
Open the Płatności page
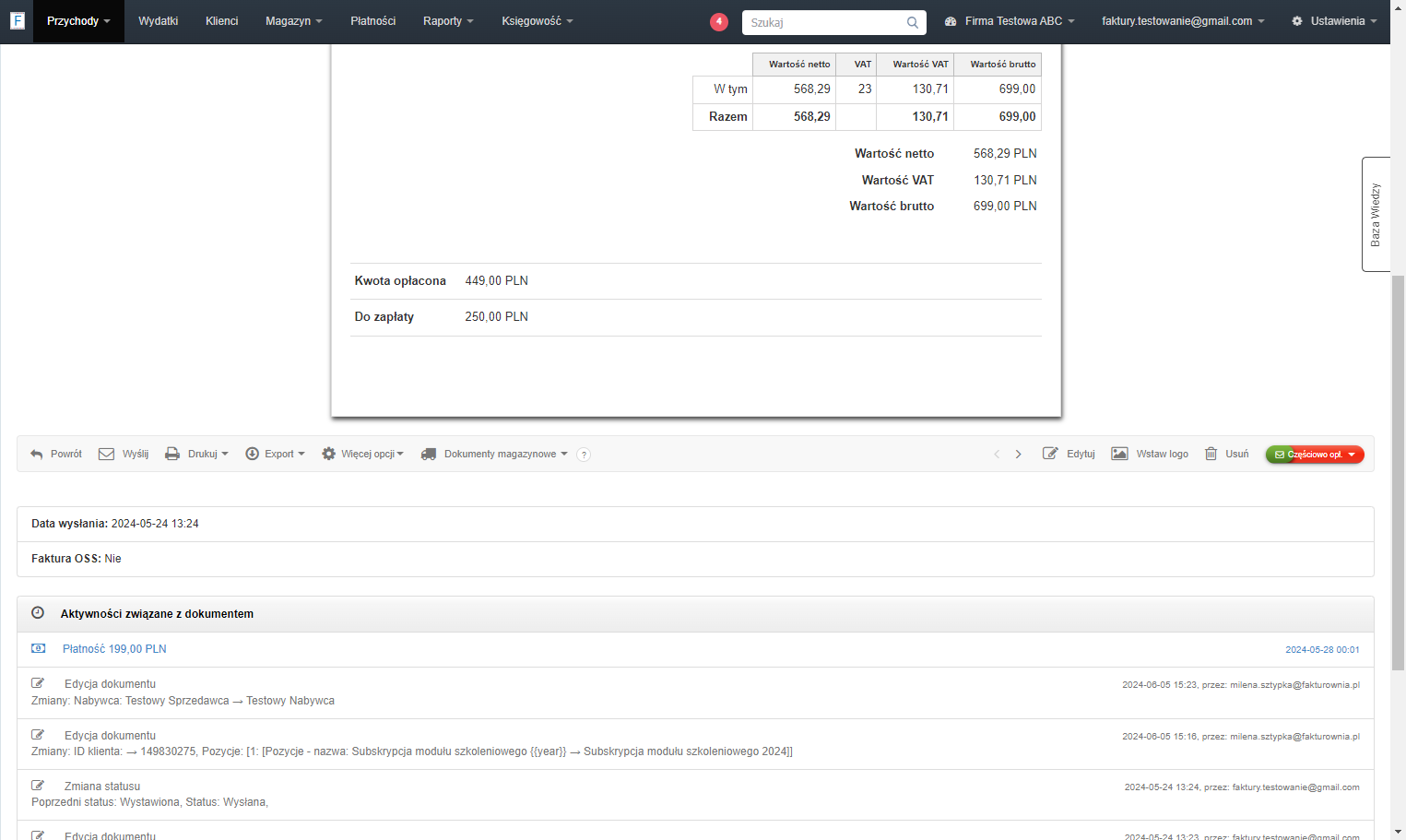(373, 21)
